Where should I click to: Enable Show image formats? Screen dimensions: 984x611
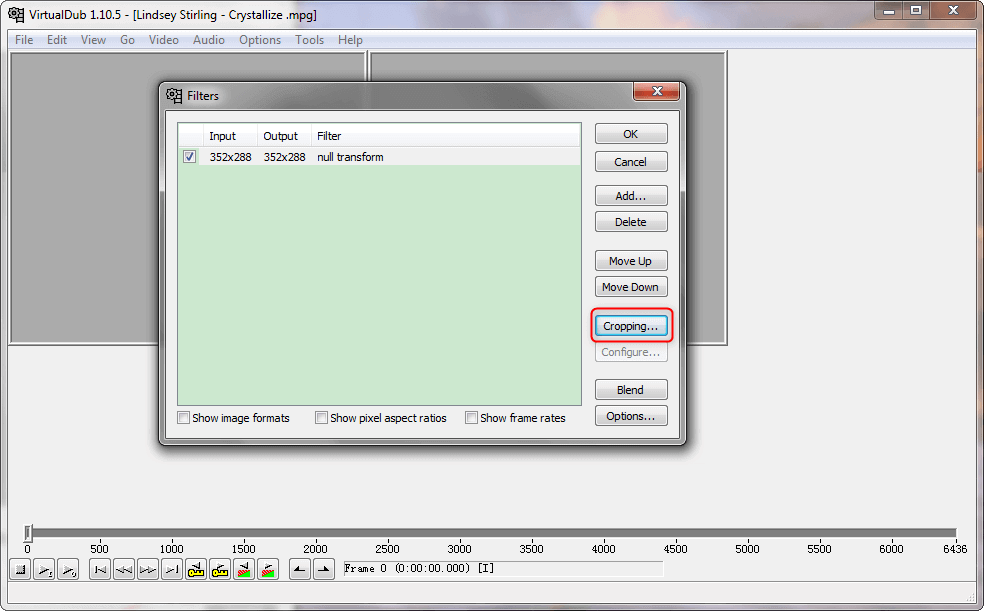[x=184, y=418]
